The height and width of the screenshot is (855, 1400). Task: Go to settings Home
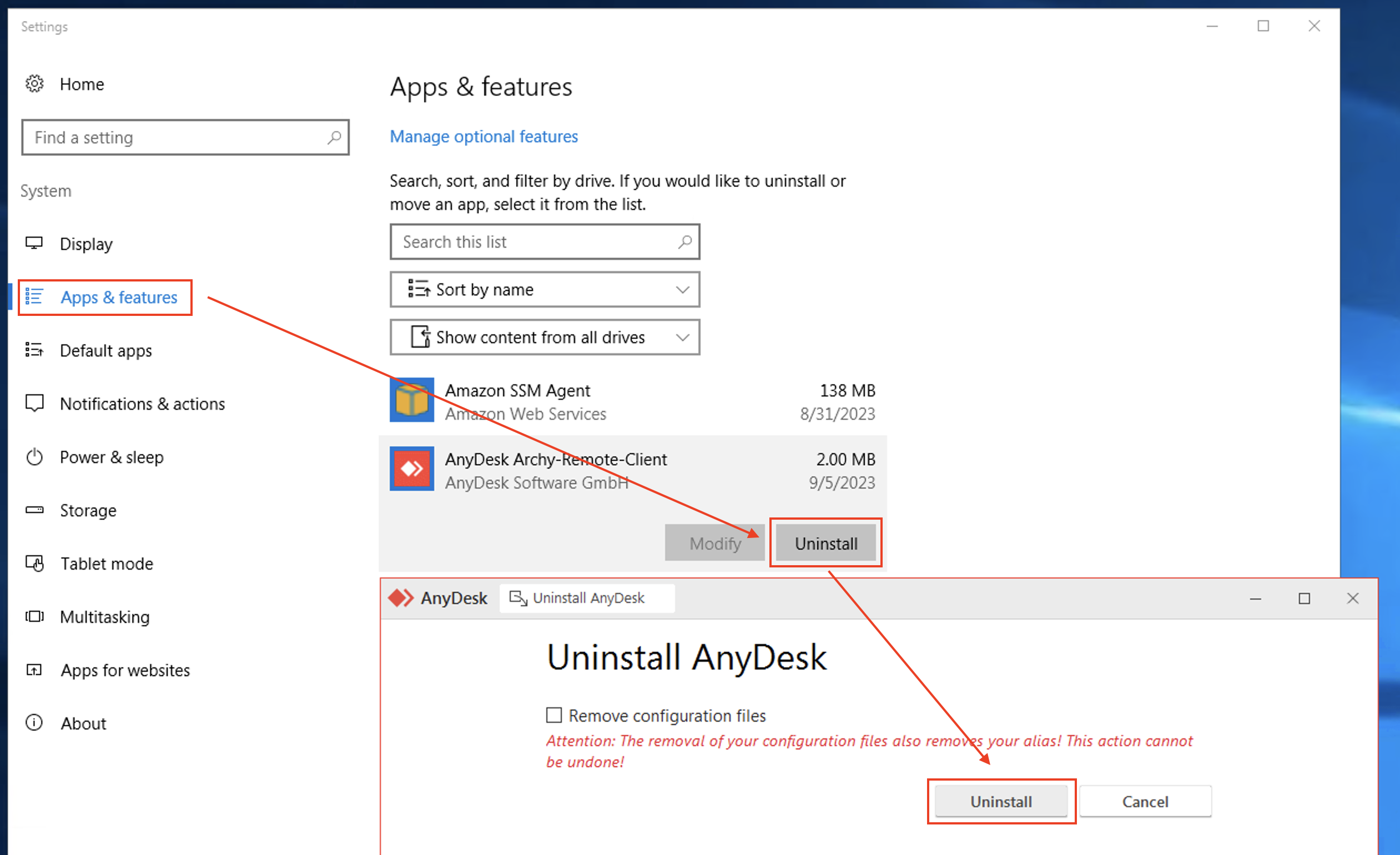[82, 84]
